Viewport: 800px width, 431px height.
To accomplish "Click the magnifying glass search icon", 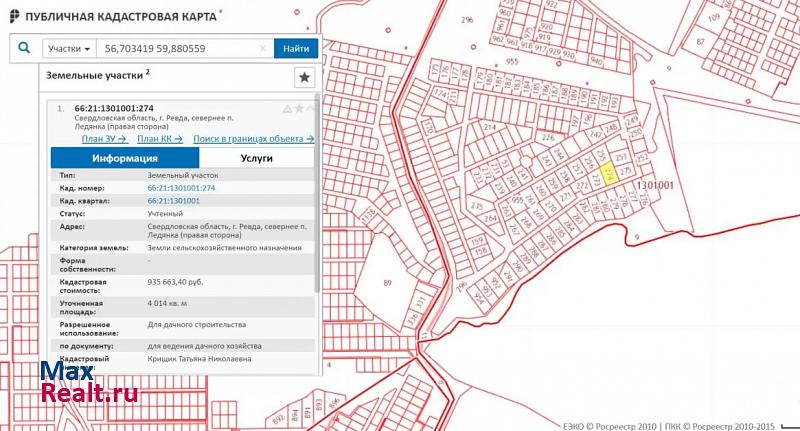I will pos(24,48).
